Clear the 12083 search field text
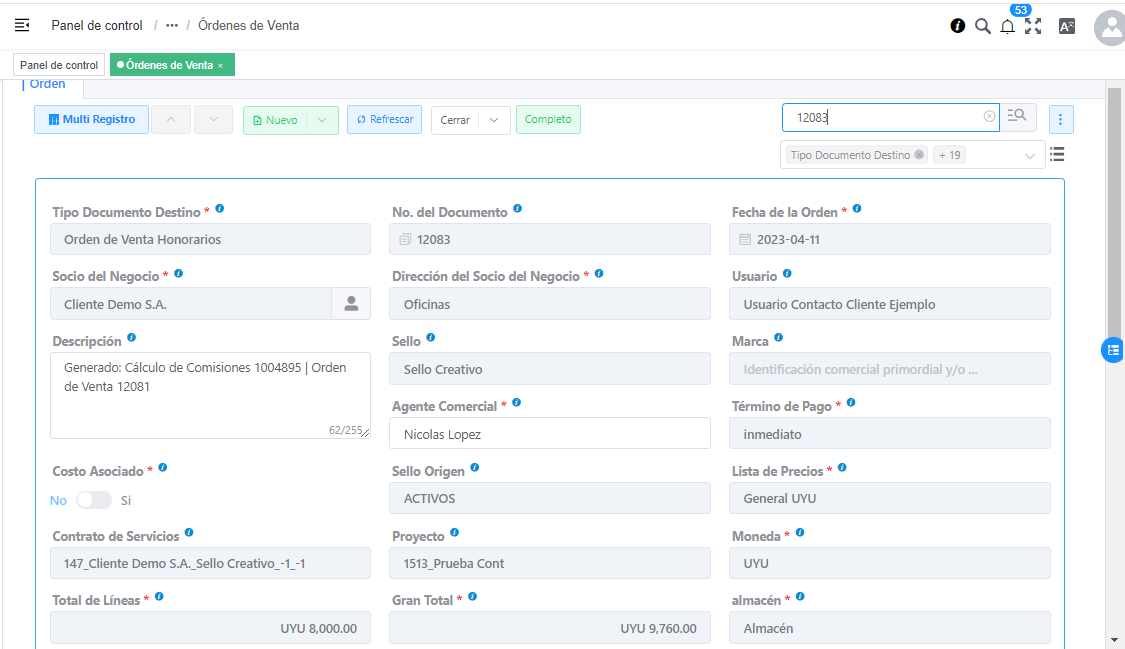The width and height of the screenshot is (1125, 649). (989, 117)
